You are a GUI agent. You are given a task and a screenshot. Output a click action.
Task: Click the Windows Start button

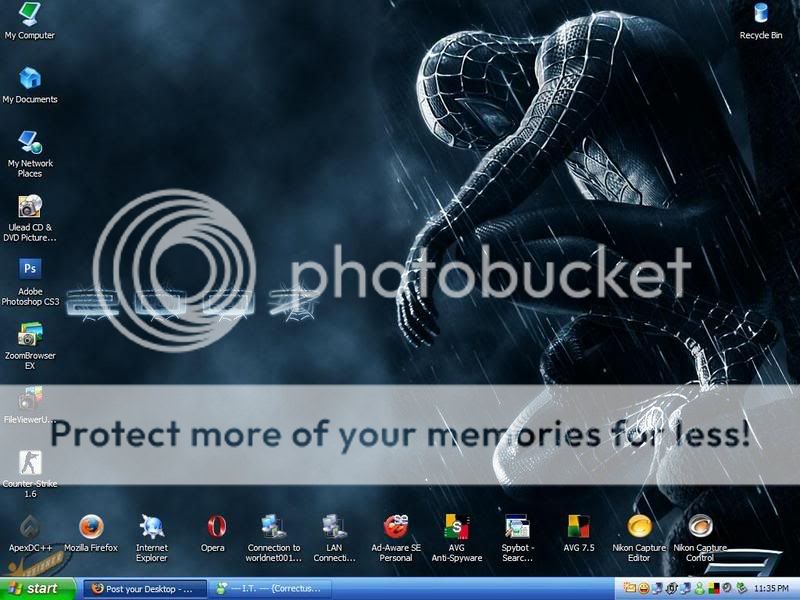(x=37, y=589)
